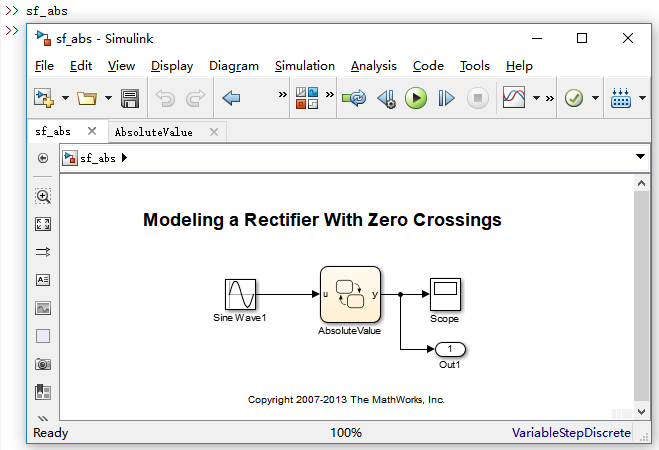Select the Annotation text tool
The image size is (659, 450).
click(43, 280)
